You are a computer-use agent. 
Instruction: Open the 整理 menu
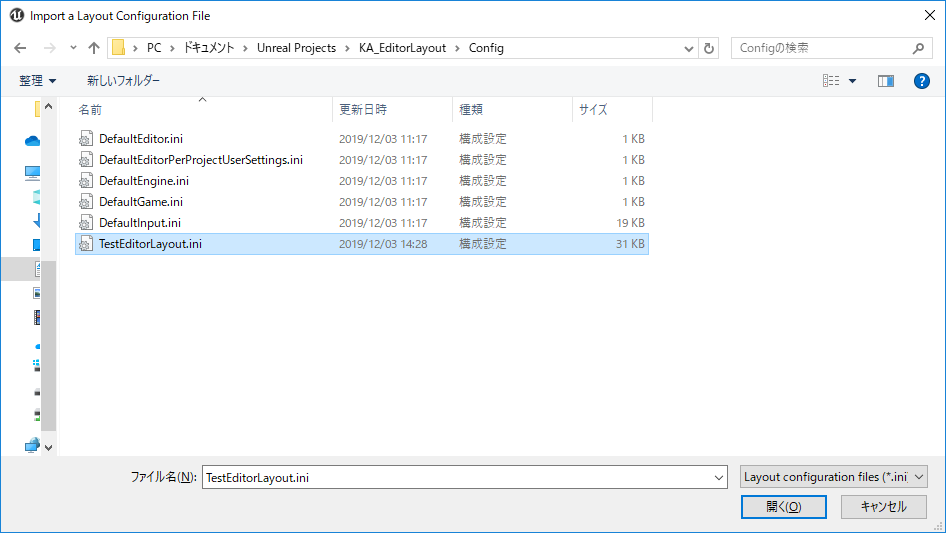(37, 81)
